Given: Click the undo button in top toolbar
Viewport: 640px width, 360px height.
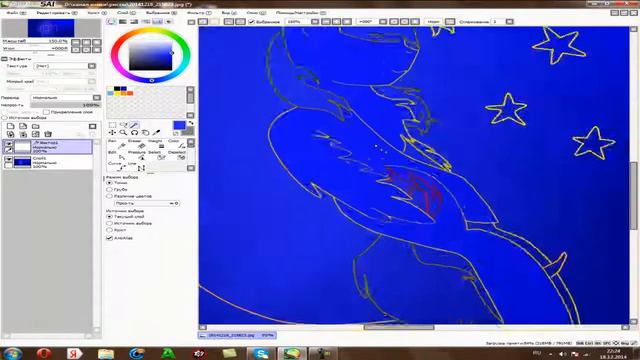Looking at the screenshot, I should (203, 22).
